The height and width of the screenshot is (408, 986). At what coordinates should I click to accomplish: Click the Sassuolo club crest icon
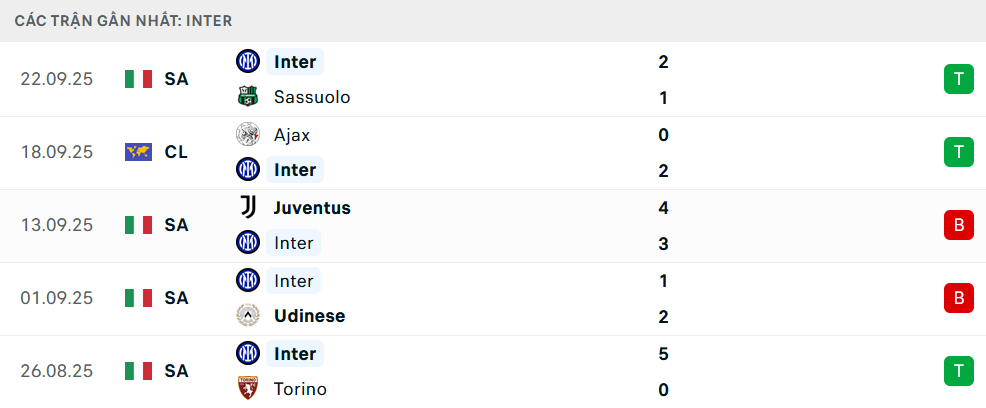pos(247,98)
